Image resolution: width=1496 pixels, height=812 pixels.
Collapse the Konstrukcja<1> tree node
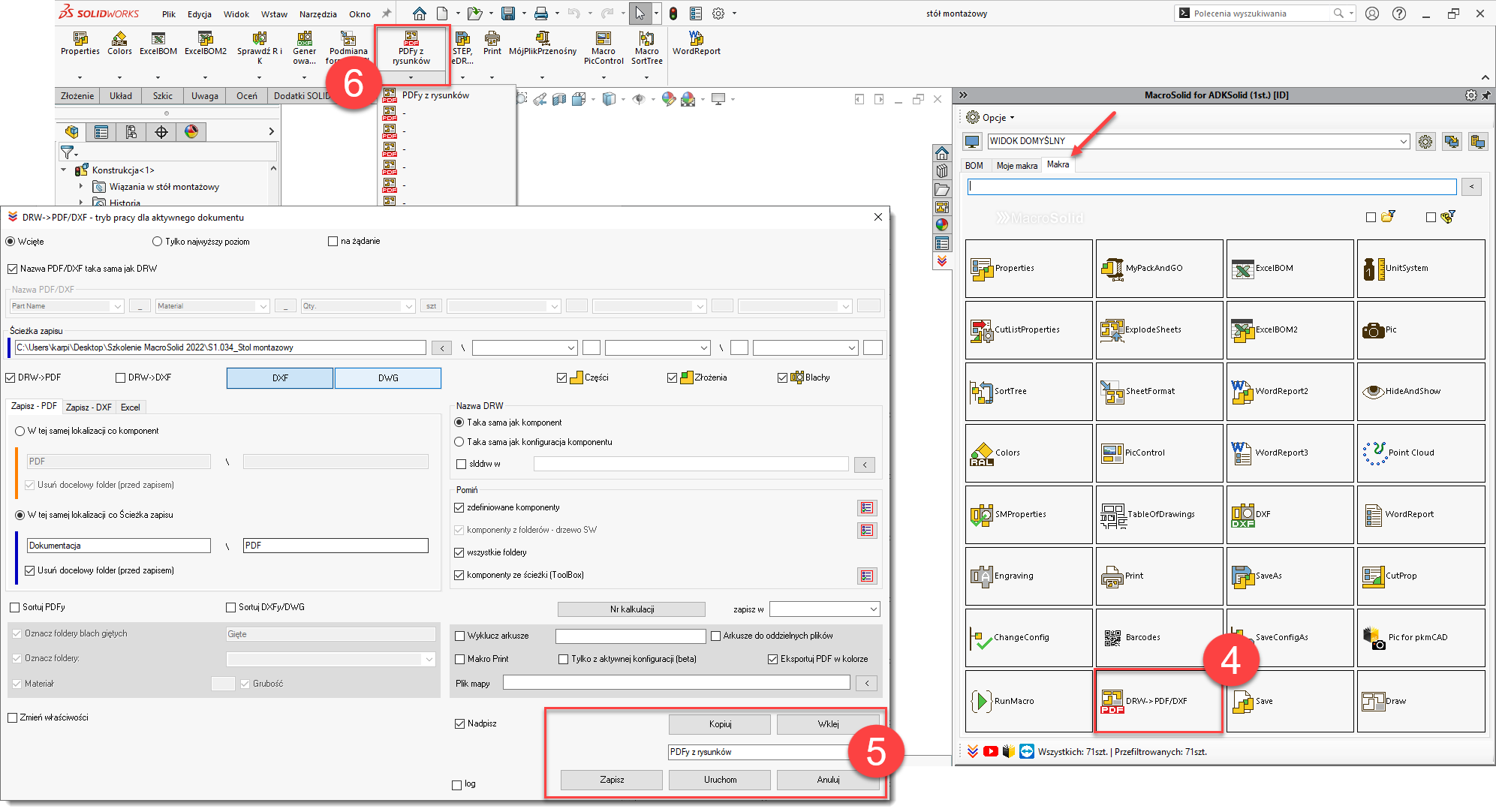(64, 170)
